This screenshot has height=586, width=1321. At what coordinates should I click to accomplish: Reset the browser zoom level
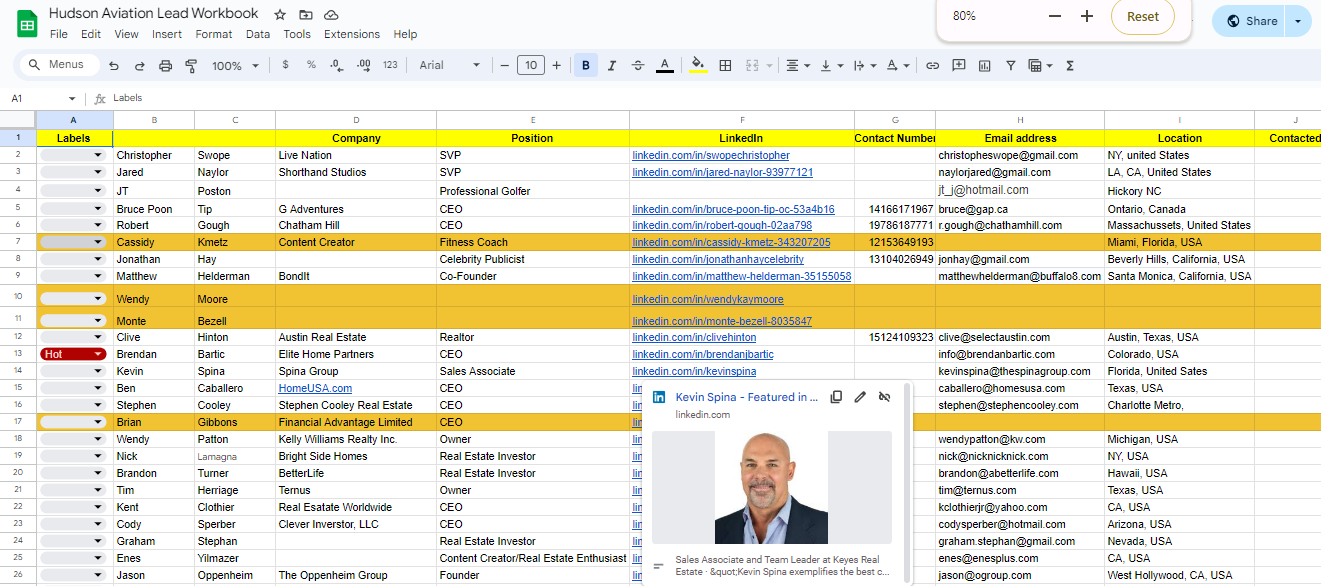pyautogui.click(x=1143, y=16)
